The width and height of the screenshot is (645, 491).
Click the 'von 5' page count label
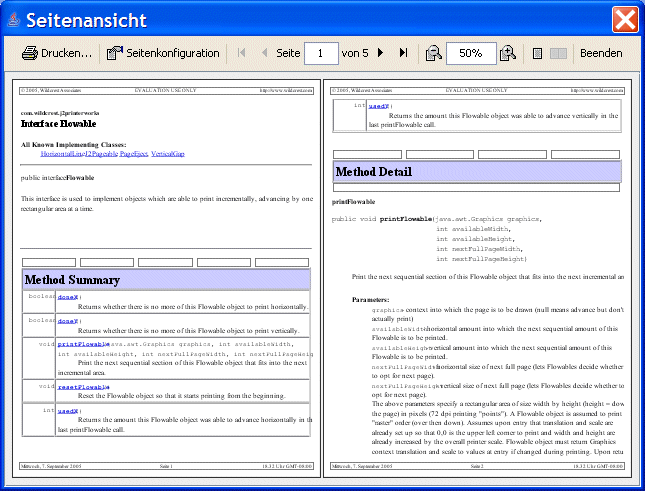(355, 53)
